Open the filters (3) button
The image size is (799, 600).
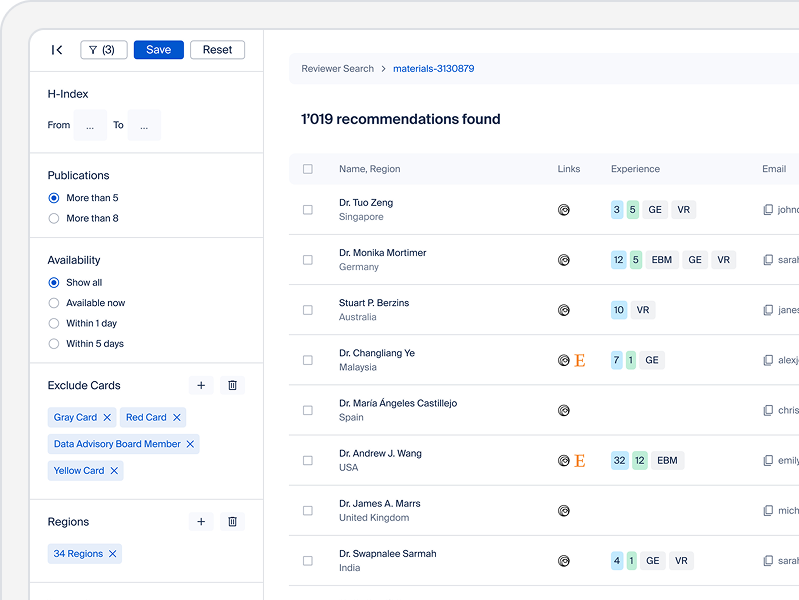tap(103, 50)
